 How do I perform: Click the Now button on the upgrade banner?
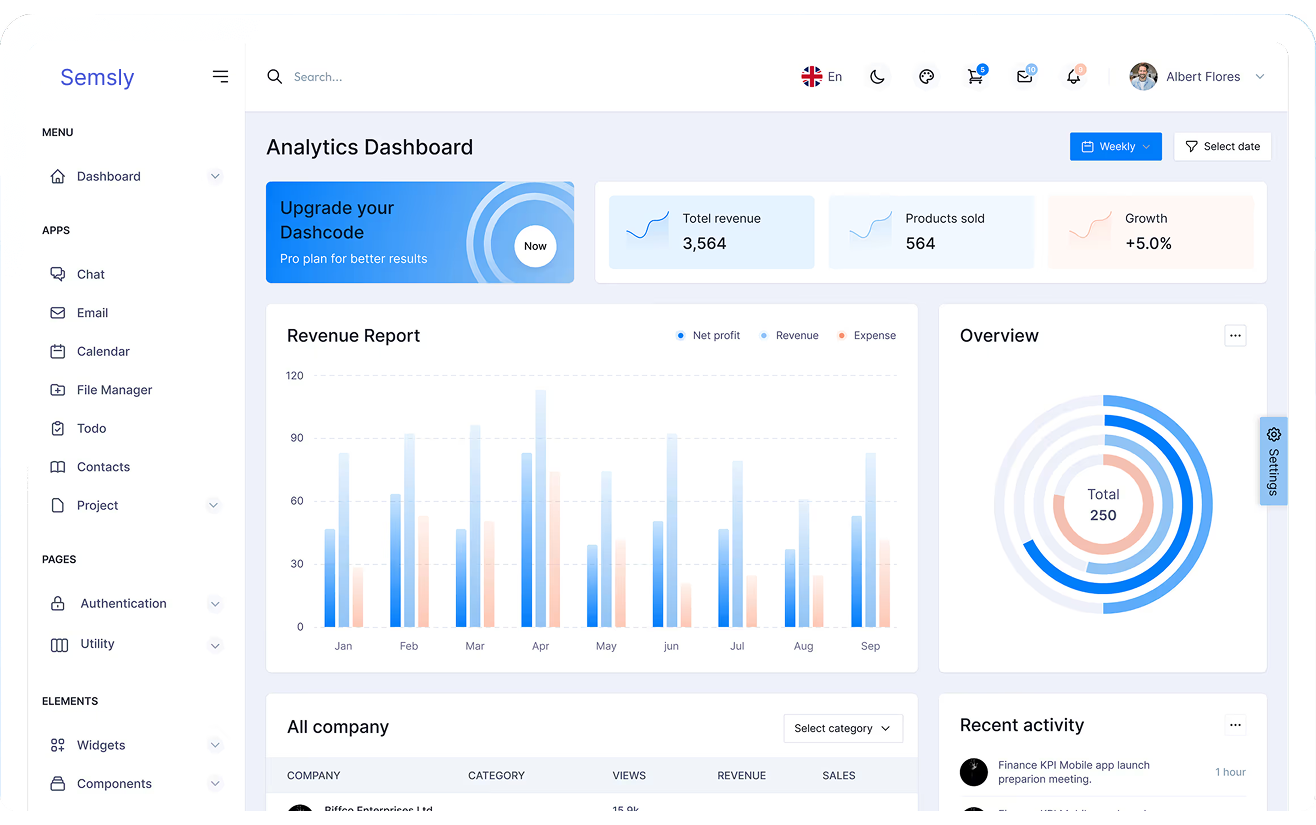[x=535, y=246]
